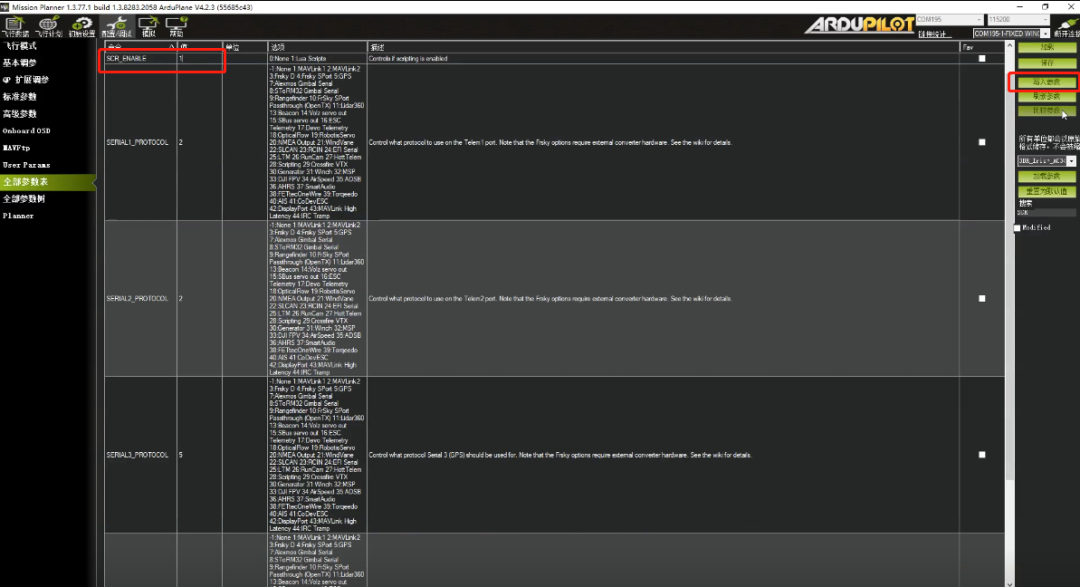Viewport: 1080px width, 587px height.
Task: Switch to the Onboard OSD page
Action: [25, 131]
